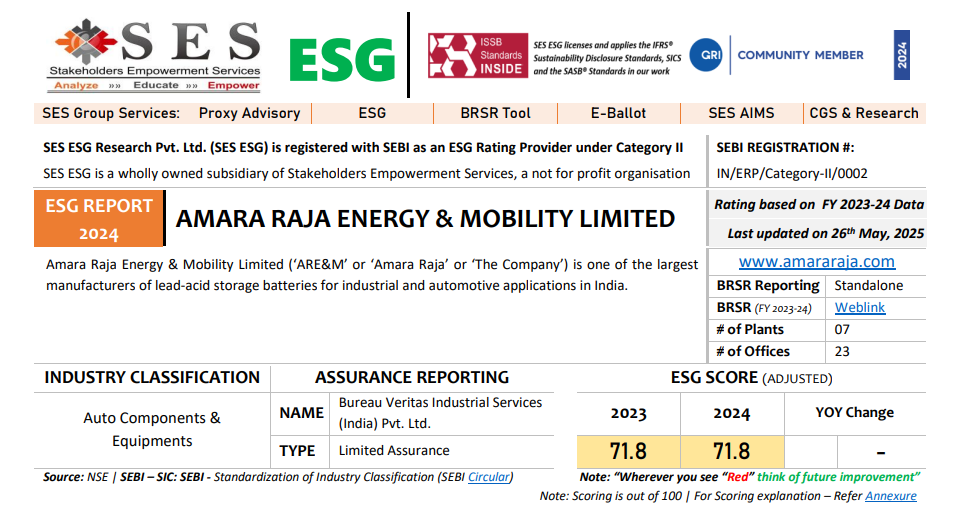The height and width of the screenshot is (510, 953).
Task: Click 'Last updated on 26th May, 2025'
Action: pyautogui.click(x=825, y=233)
